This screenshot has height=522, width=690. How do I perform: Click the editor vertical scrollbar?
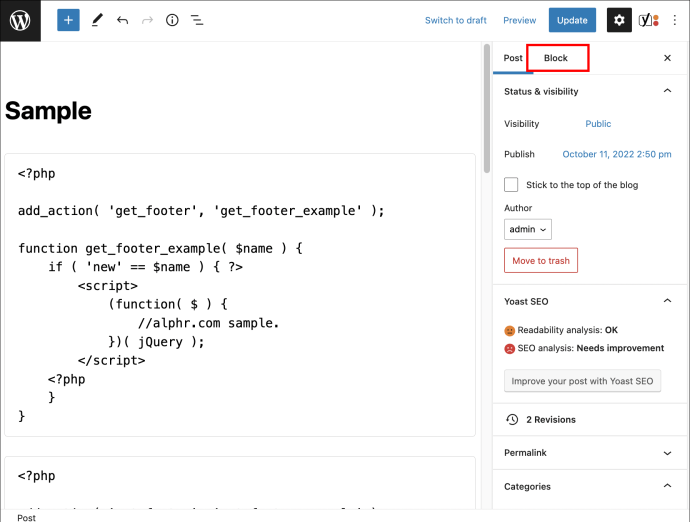(x=487, y=108)
